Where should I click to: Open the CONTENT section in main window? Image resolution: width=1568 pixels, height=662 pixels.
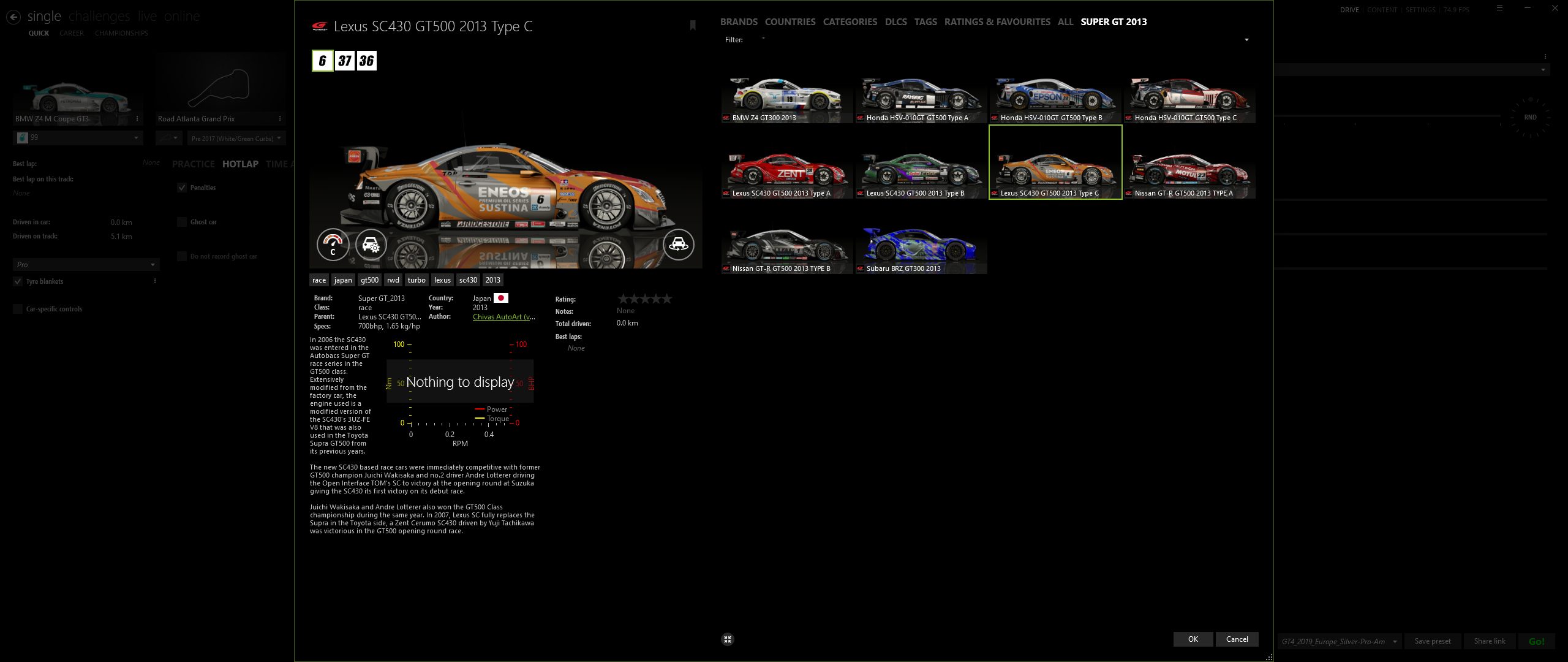point(1382,10)
